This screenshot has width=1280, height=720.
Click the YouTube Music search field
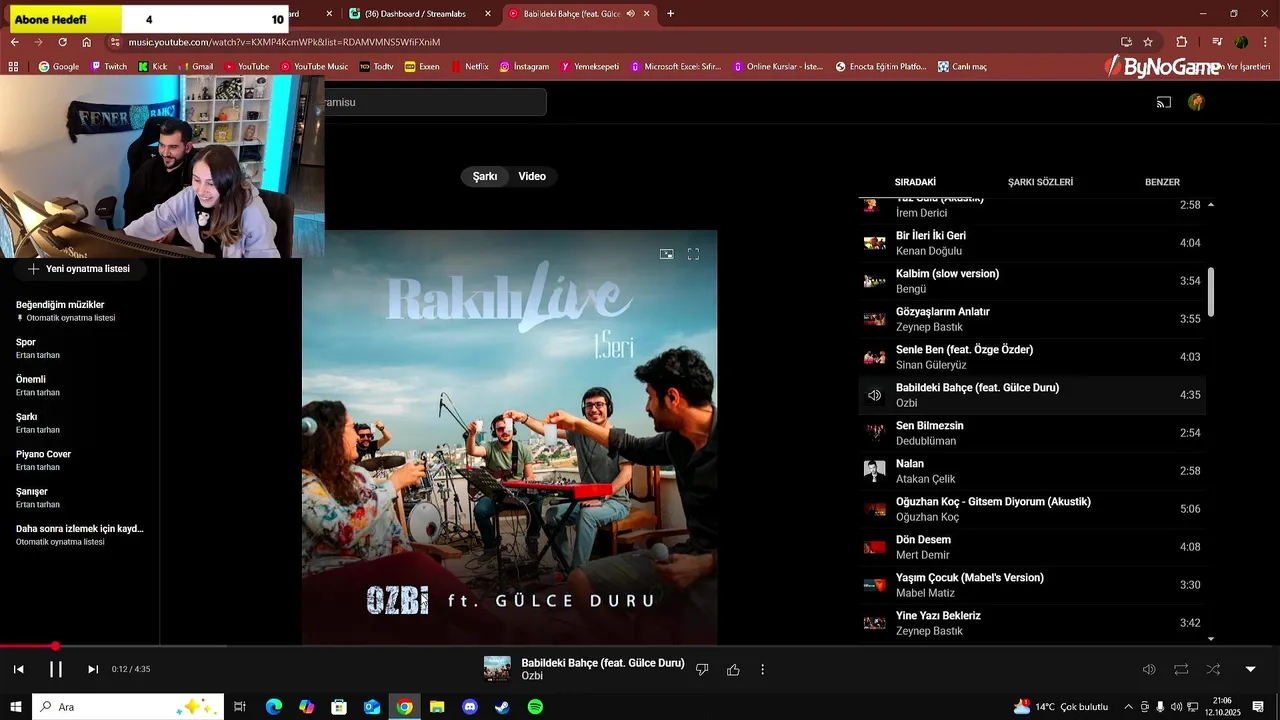coord(435,102)
